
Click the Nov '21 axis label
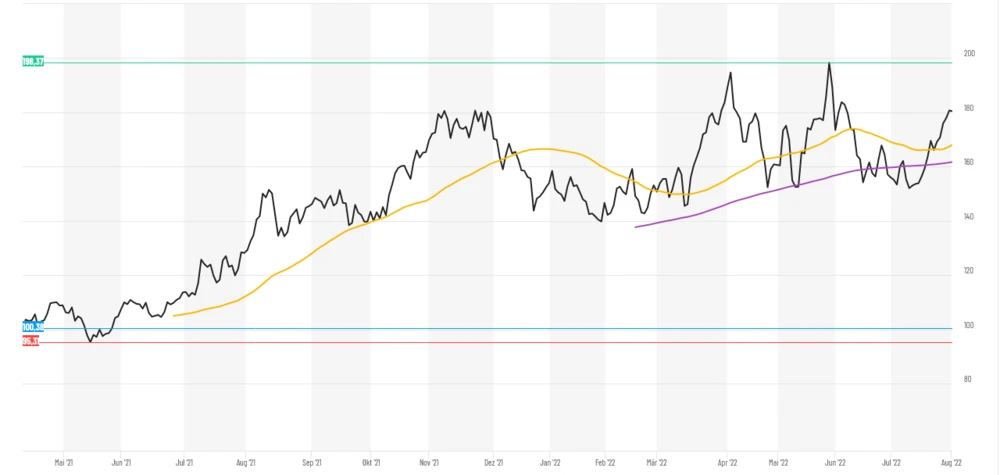tap(430, 463)
